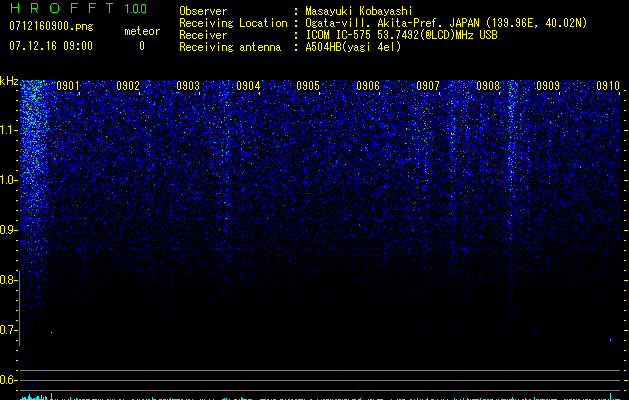Screen dimensions: 629x400
Task: Click the 0902 time marker
Action: pos(128,86)
